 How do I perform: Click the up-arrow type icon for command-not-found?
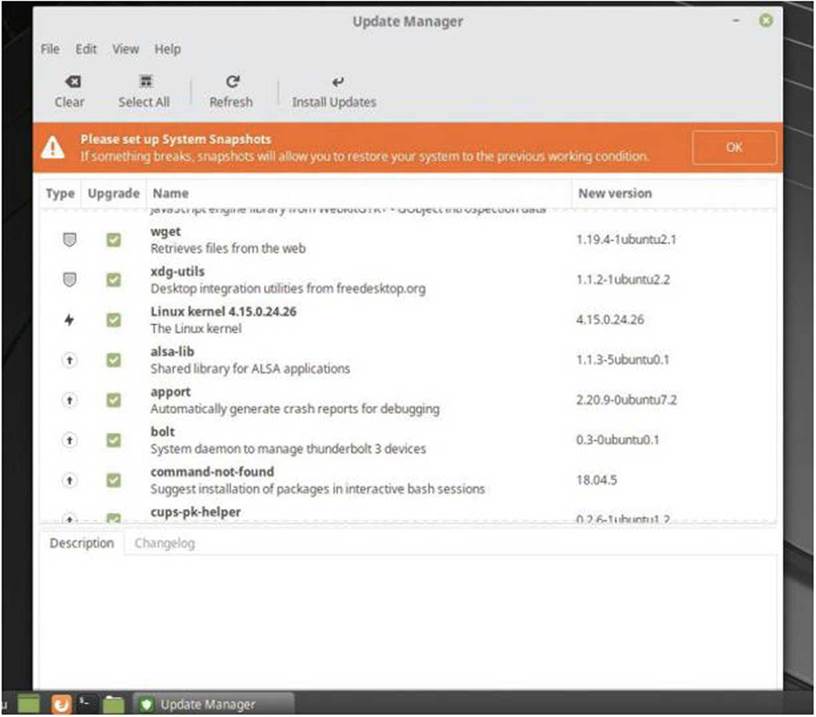pyautogui.click(x=69, y=480)
